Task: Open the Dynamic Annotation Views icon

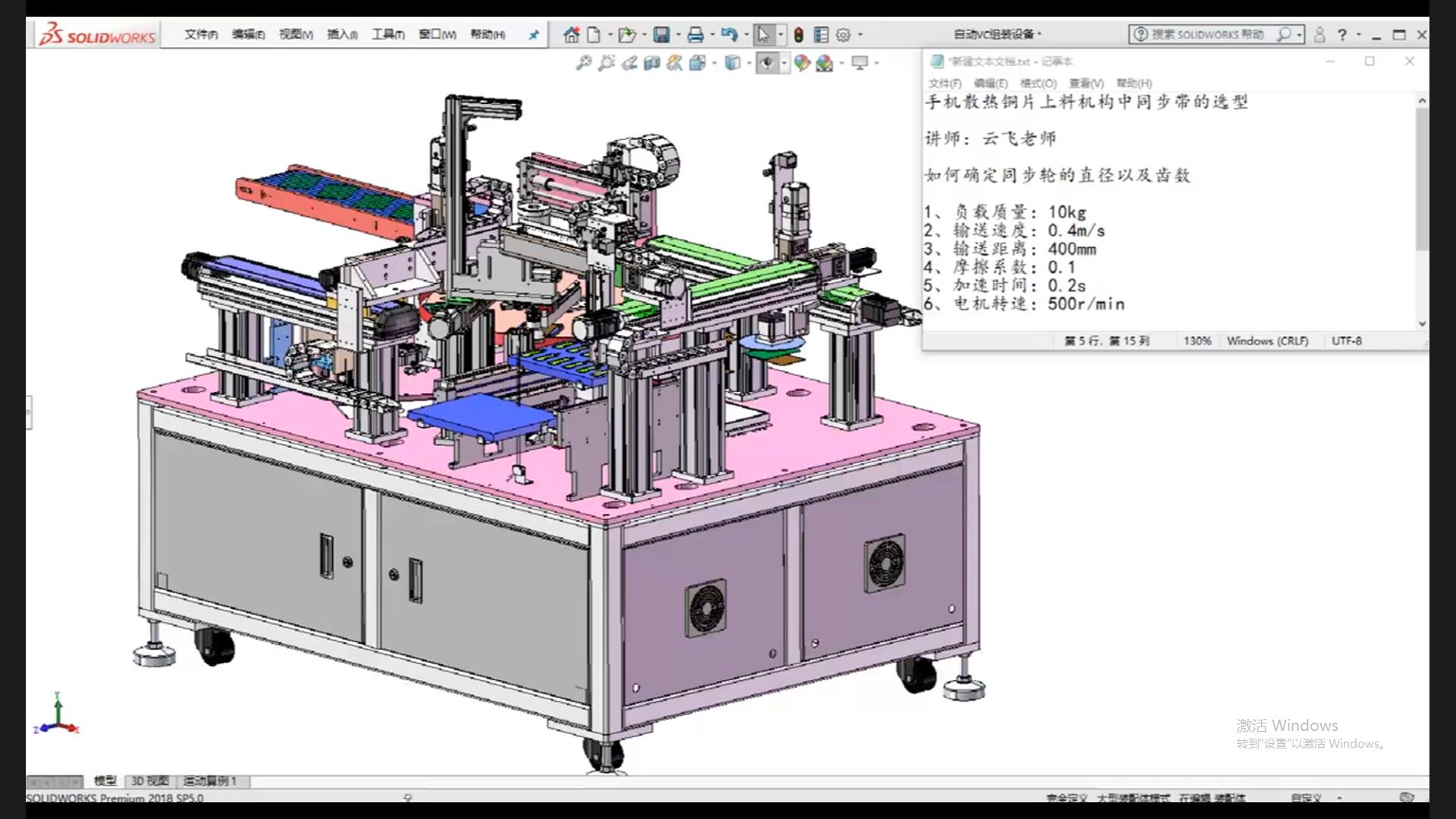Action: (674, 63)
